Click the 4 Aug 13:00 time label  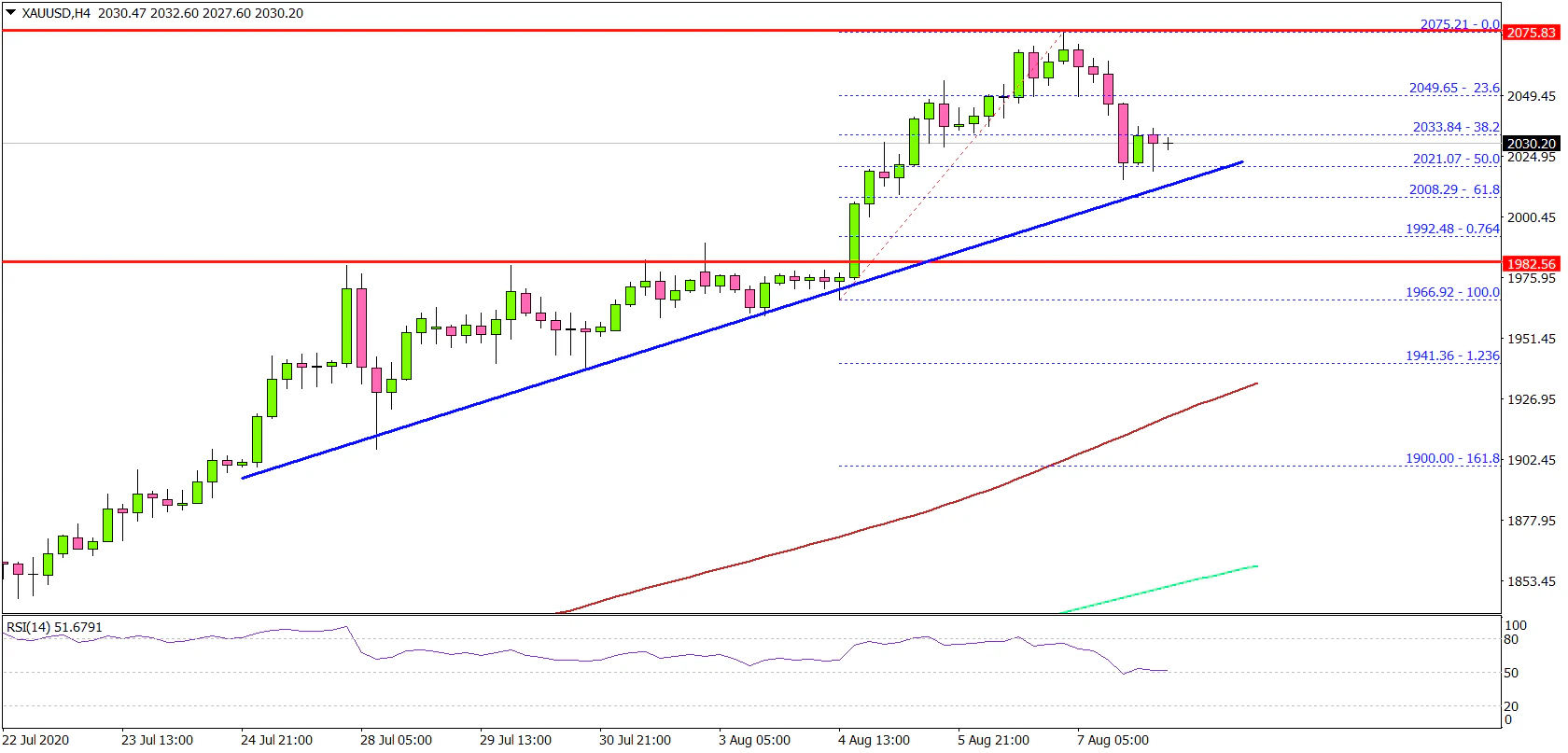point(874,740)
